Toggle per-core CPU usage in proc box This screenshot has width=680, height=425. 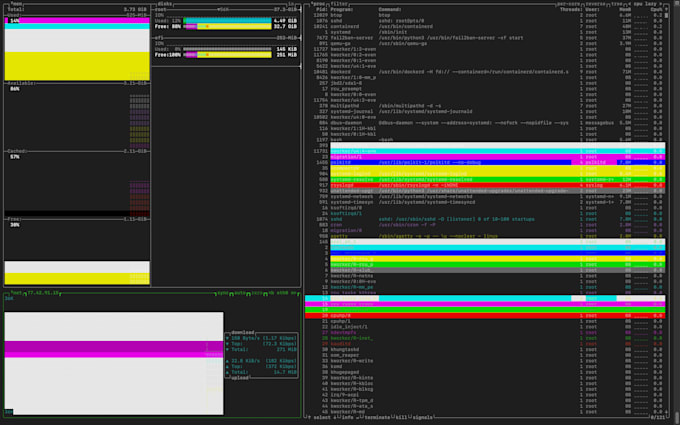point(569,3)
